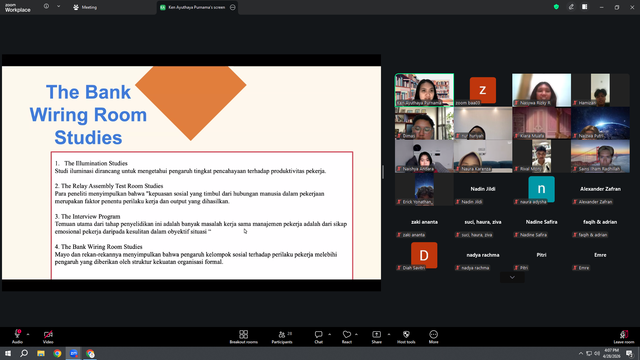The height and width of the screenshot is (360, 640).
Task: Select naura adysha avatar tile
Action: (542, 189)
